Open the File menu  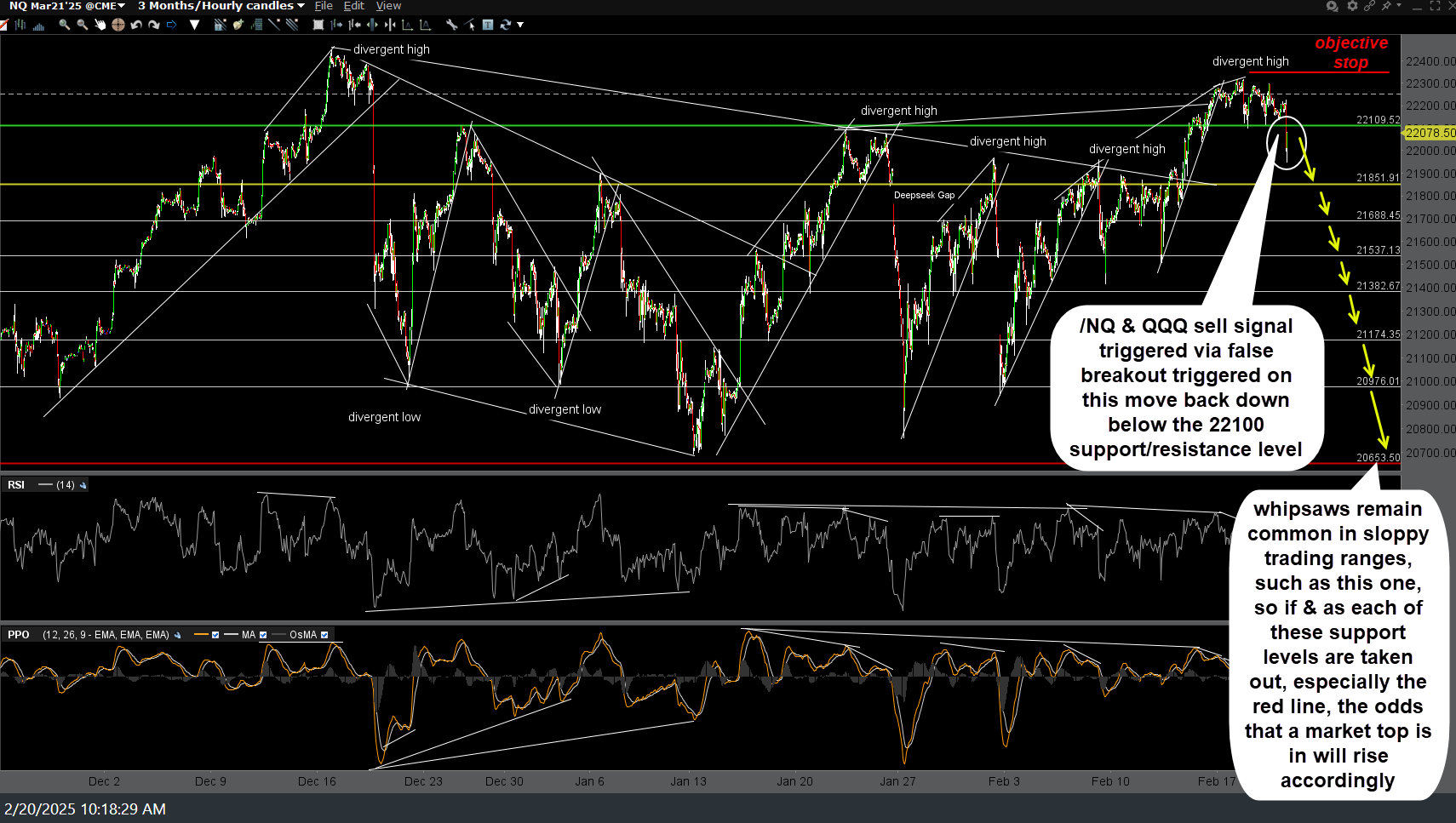pos(324,6)
